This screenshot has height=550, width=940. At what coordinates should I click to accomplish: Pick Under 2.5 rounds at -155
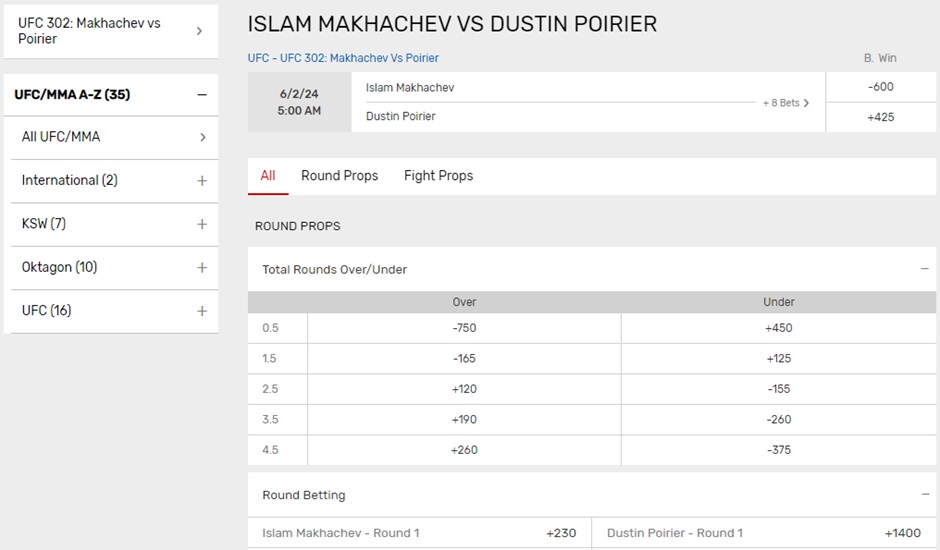pyautogui.click(x=778, y=389)
